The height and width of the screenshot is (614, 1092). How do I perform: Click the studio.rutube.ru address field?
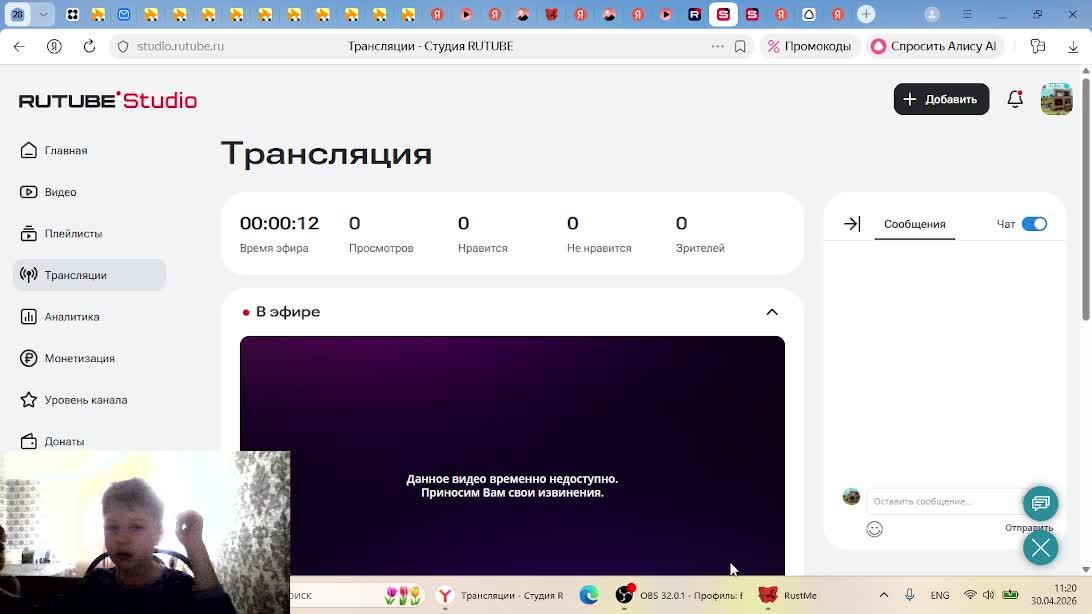click(x=180, y=46)
